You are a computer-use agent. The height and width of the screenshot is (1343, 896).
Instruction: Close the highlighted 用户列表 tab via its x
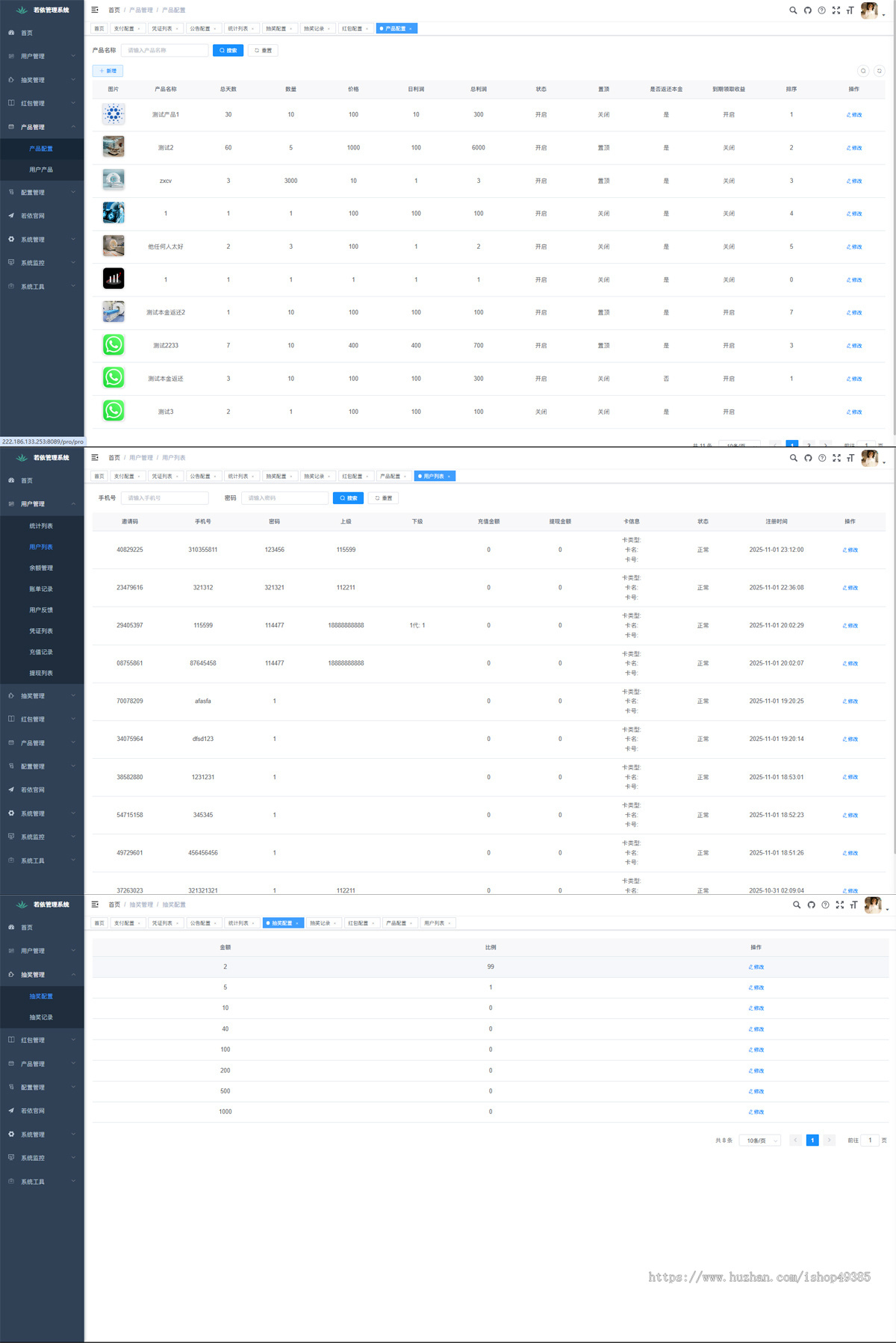click(x=449, y=476)
